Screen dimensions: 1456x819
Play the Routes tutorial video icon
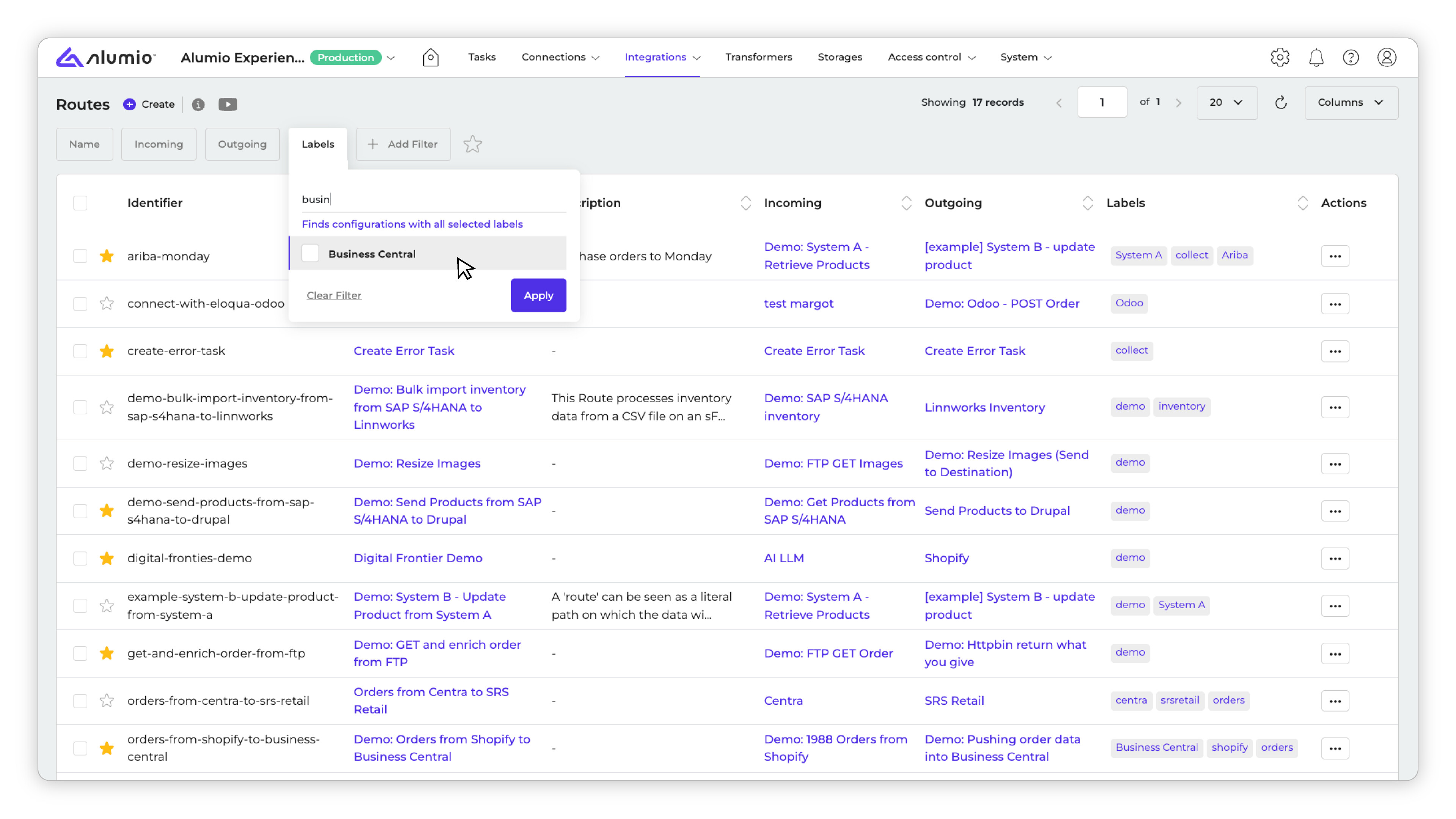click(x=228, y=104)
